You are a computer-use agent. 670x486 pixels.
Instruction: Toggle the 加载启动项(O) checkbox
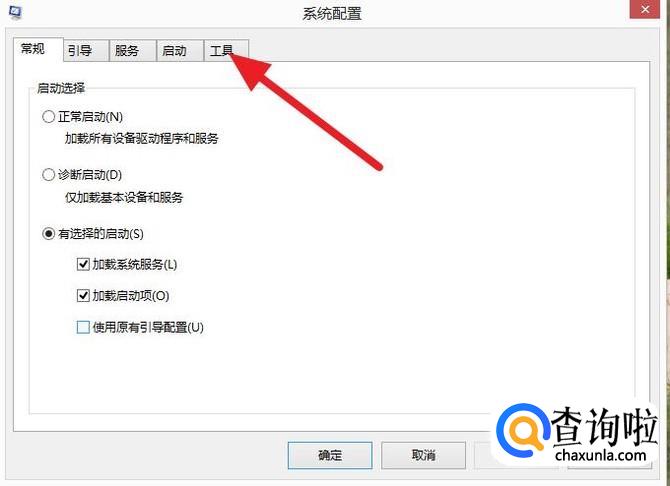click(83, 295)
